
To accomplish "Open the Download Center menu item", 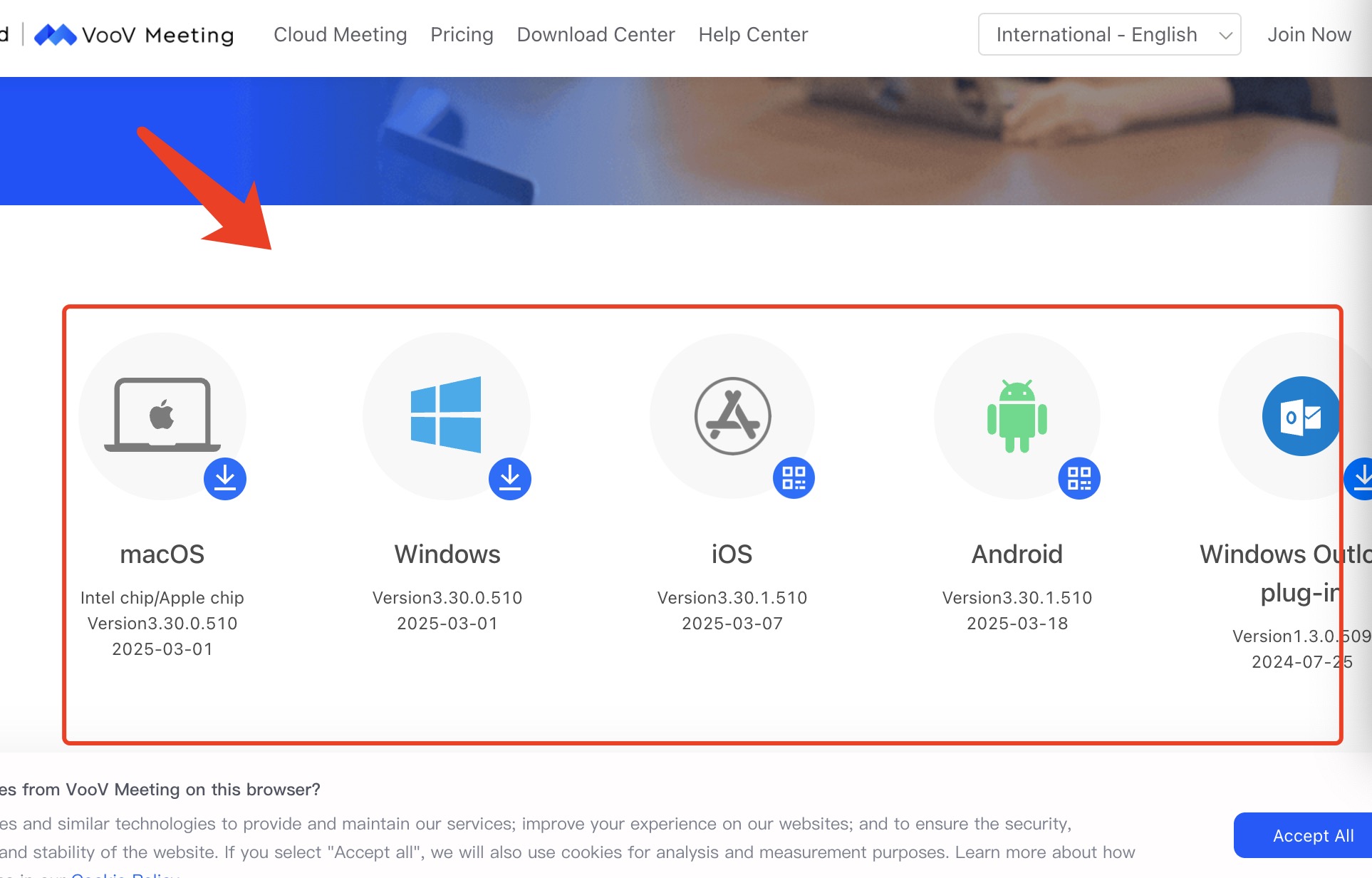I will pyautogui.click(x=596, y=35).
